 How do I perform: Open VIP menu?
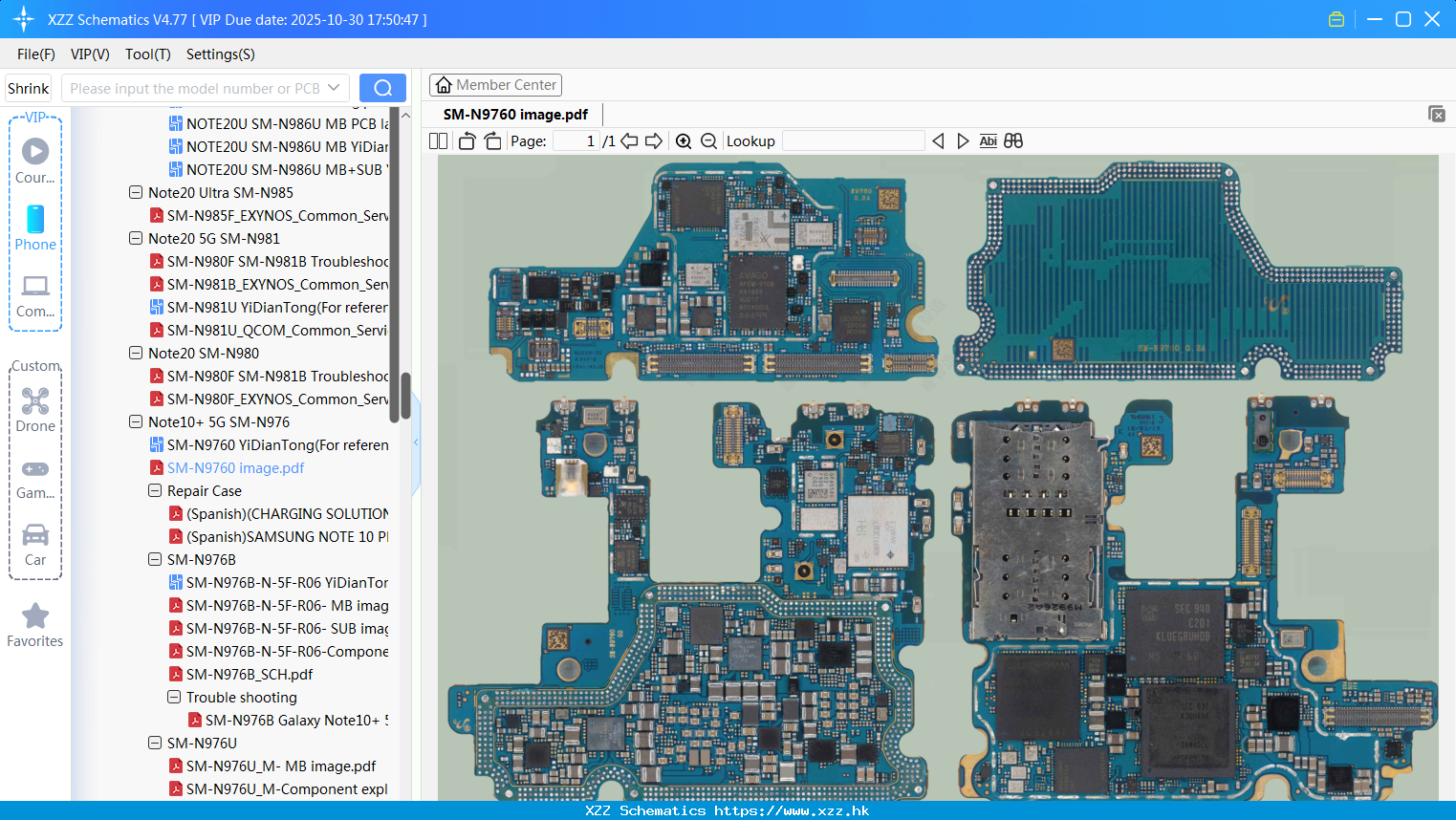[x=90, y=54]
